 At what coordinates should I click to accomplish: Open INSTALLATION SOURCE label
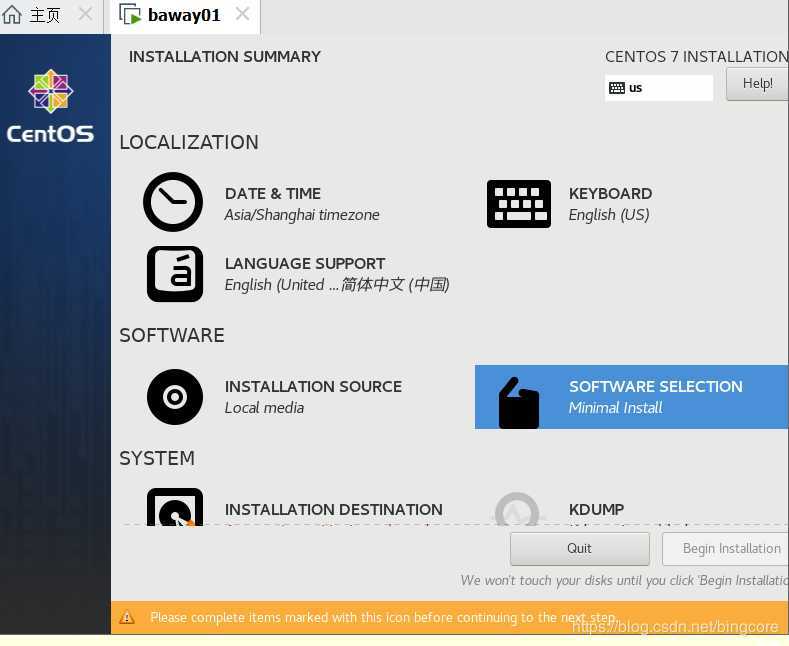point(313,386)
